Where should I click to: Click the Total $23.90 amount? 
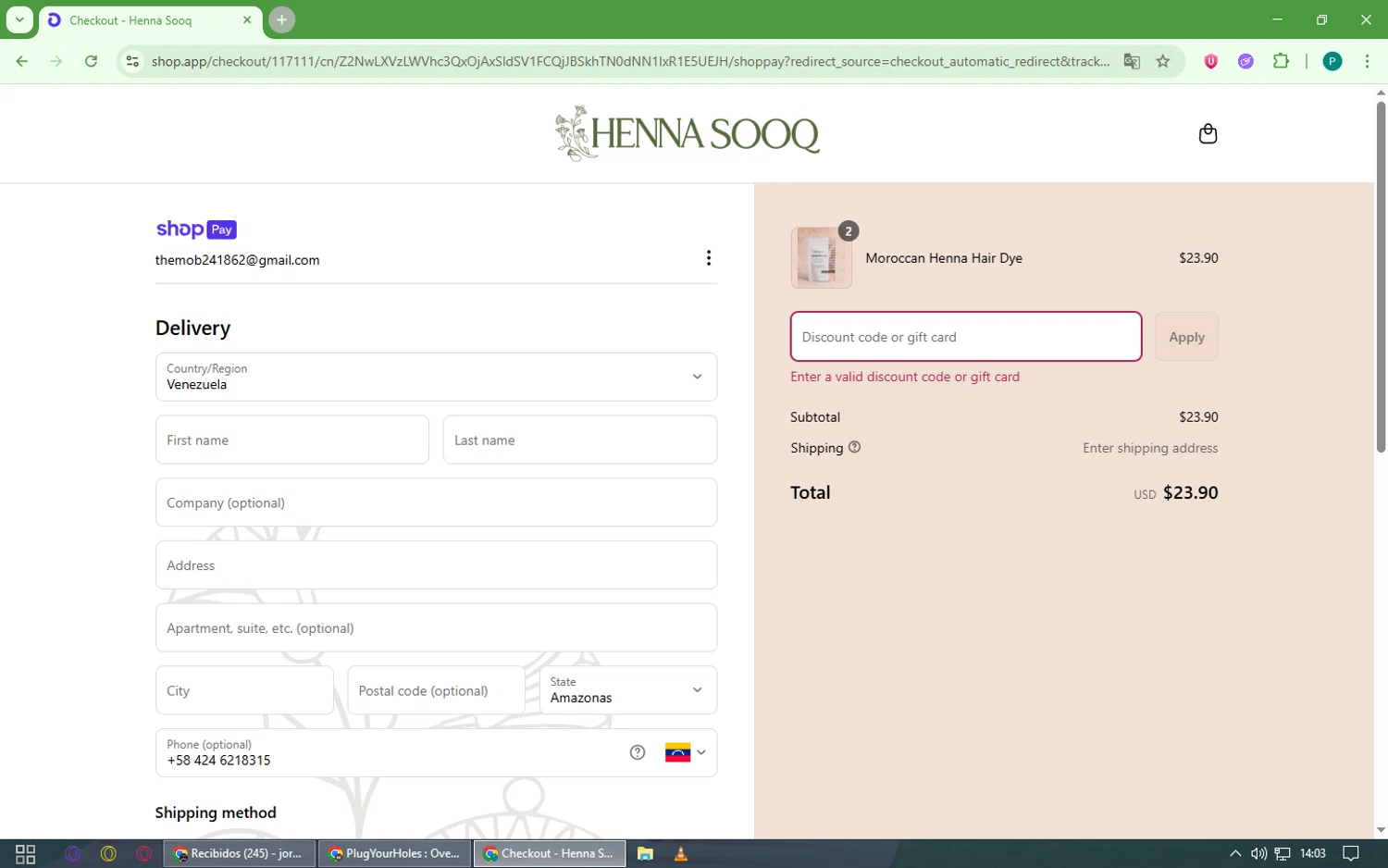pos(1190,492)
